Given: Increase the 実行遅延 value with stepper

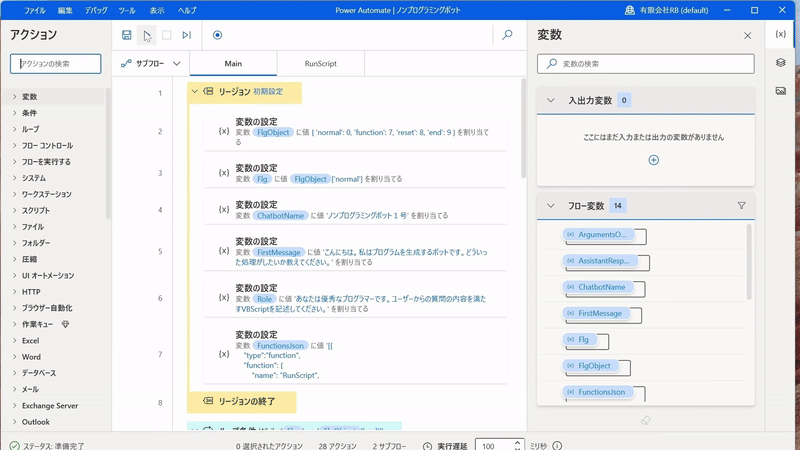Looking at the screenshot, I should (517, 442).
